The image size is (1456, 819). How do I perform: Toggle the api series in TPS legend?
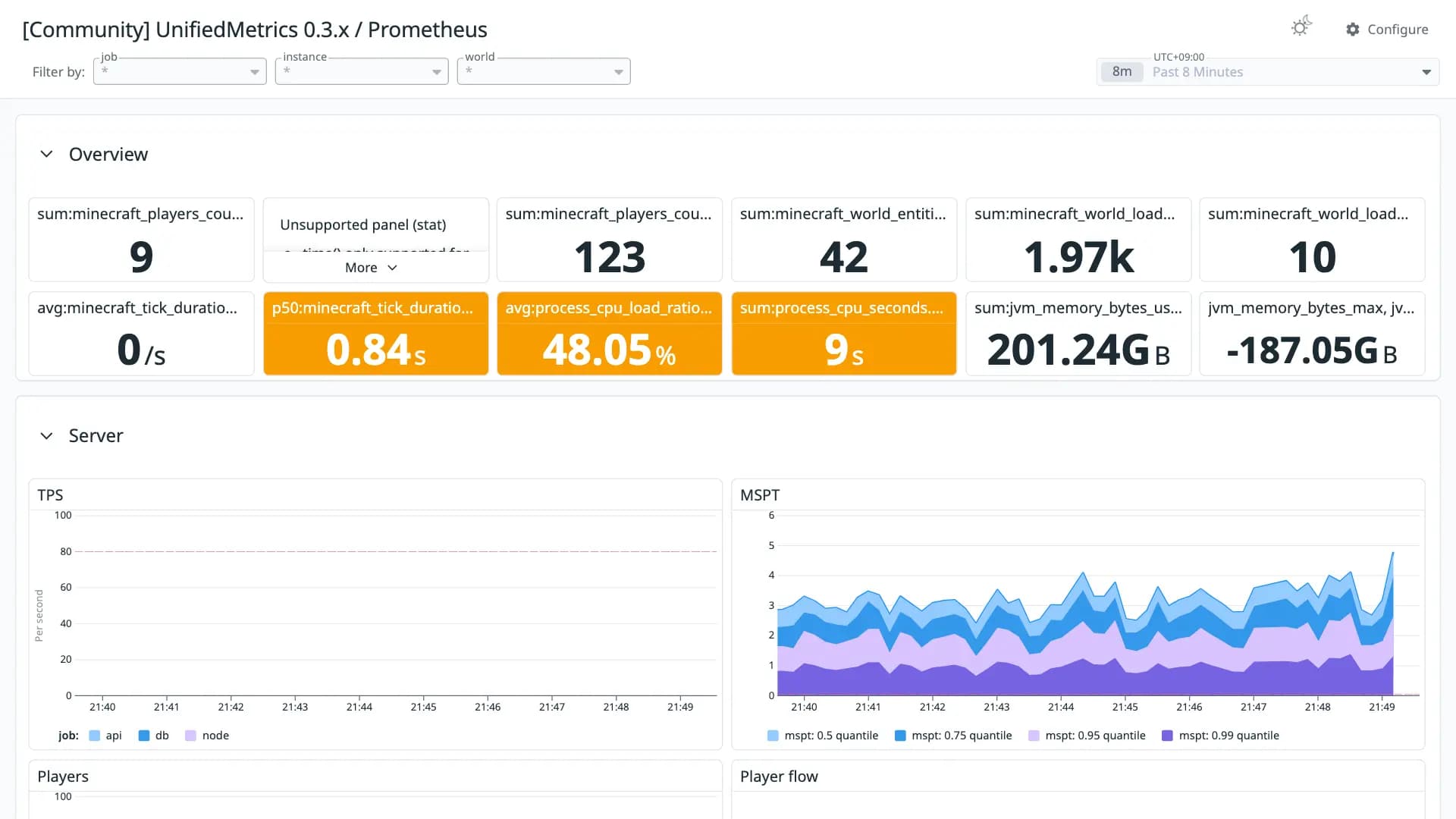[105, 736]
